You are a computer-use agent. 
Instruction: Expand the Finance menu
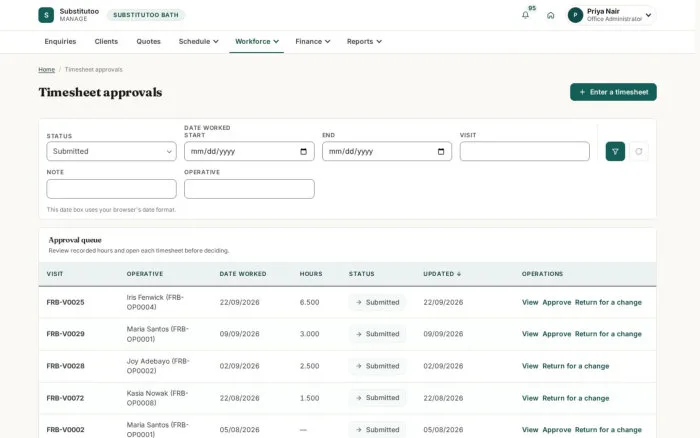[x=312, y=42]
